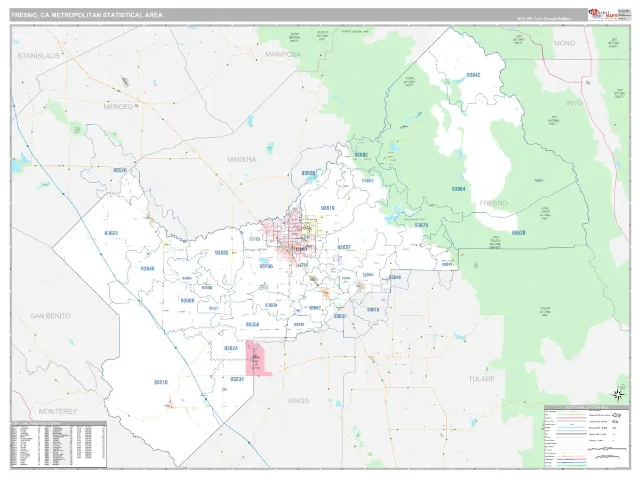This screenshot has height=480, width=640.
Task: Click the INYO county label
Action: click(574, 103)
